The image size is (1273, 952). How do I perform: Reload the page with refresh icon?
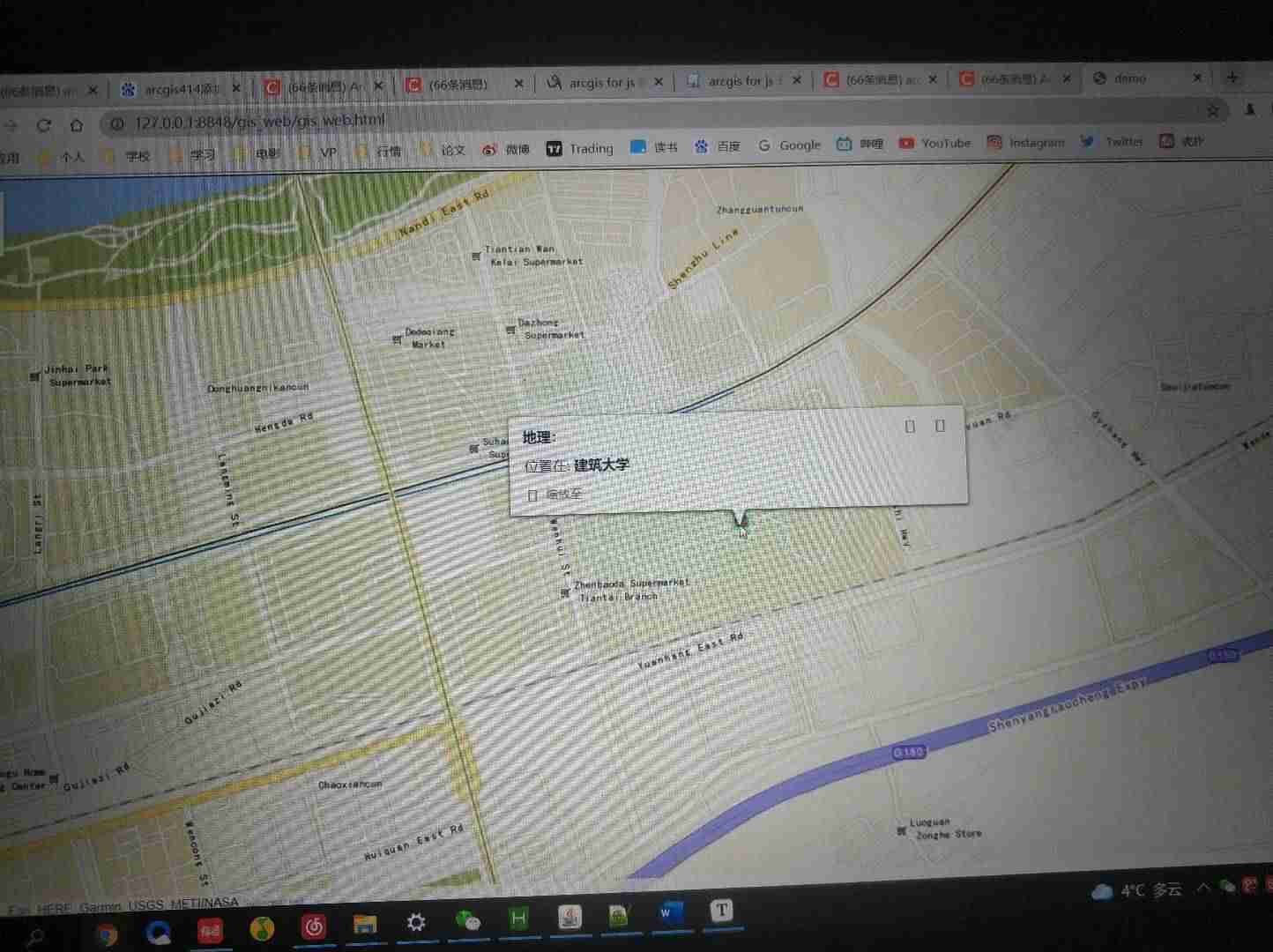pyautogui.click(x=43, y=126)
